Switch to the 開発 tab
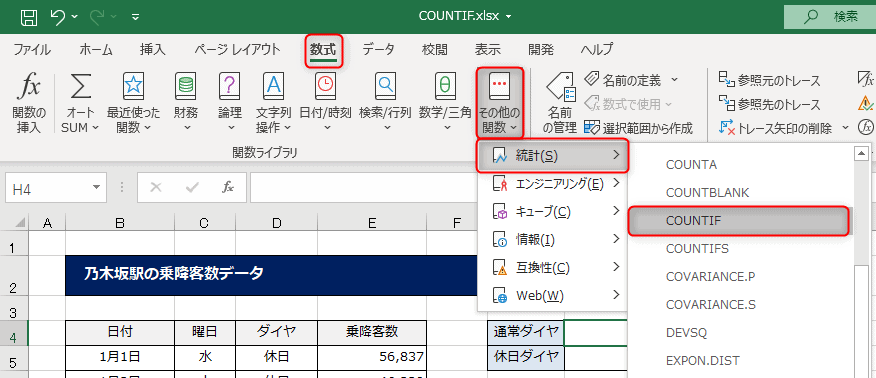876x378 pixels. 541,49
